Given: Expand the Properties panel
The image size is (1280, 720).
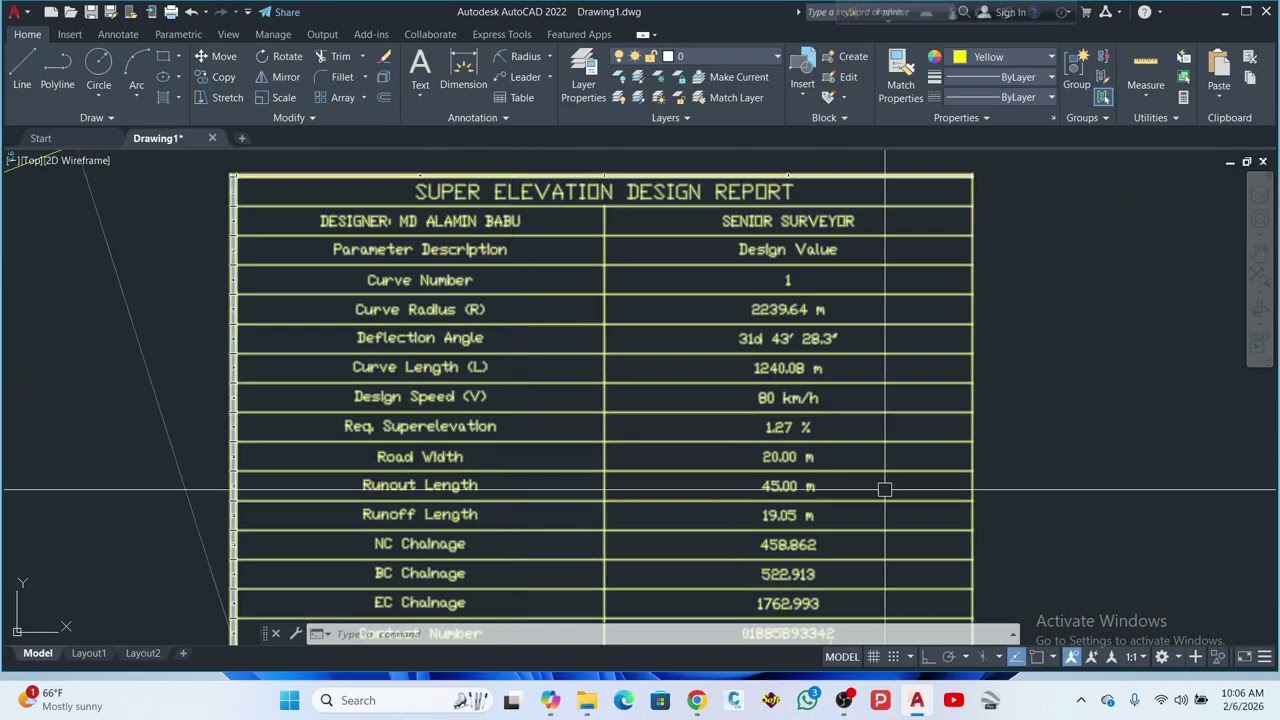Looking at the screenshot, I should (961, 118).
